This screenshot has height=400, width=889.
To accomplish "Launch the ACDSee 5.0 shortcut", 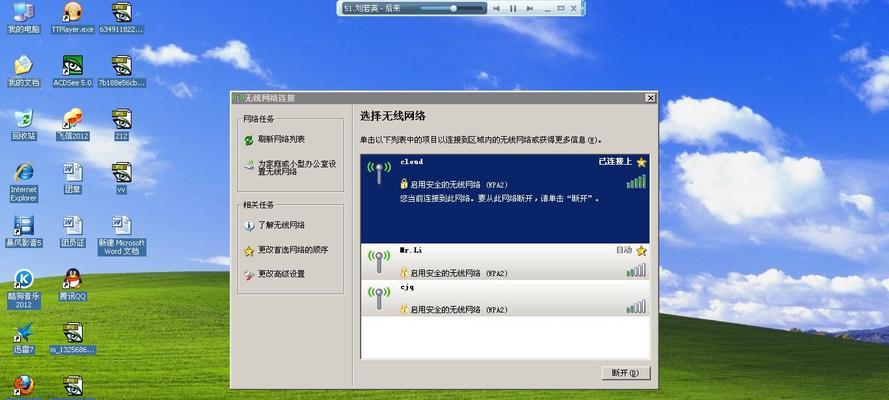I will tap(73, 71).
